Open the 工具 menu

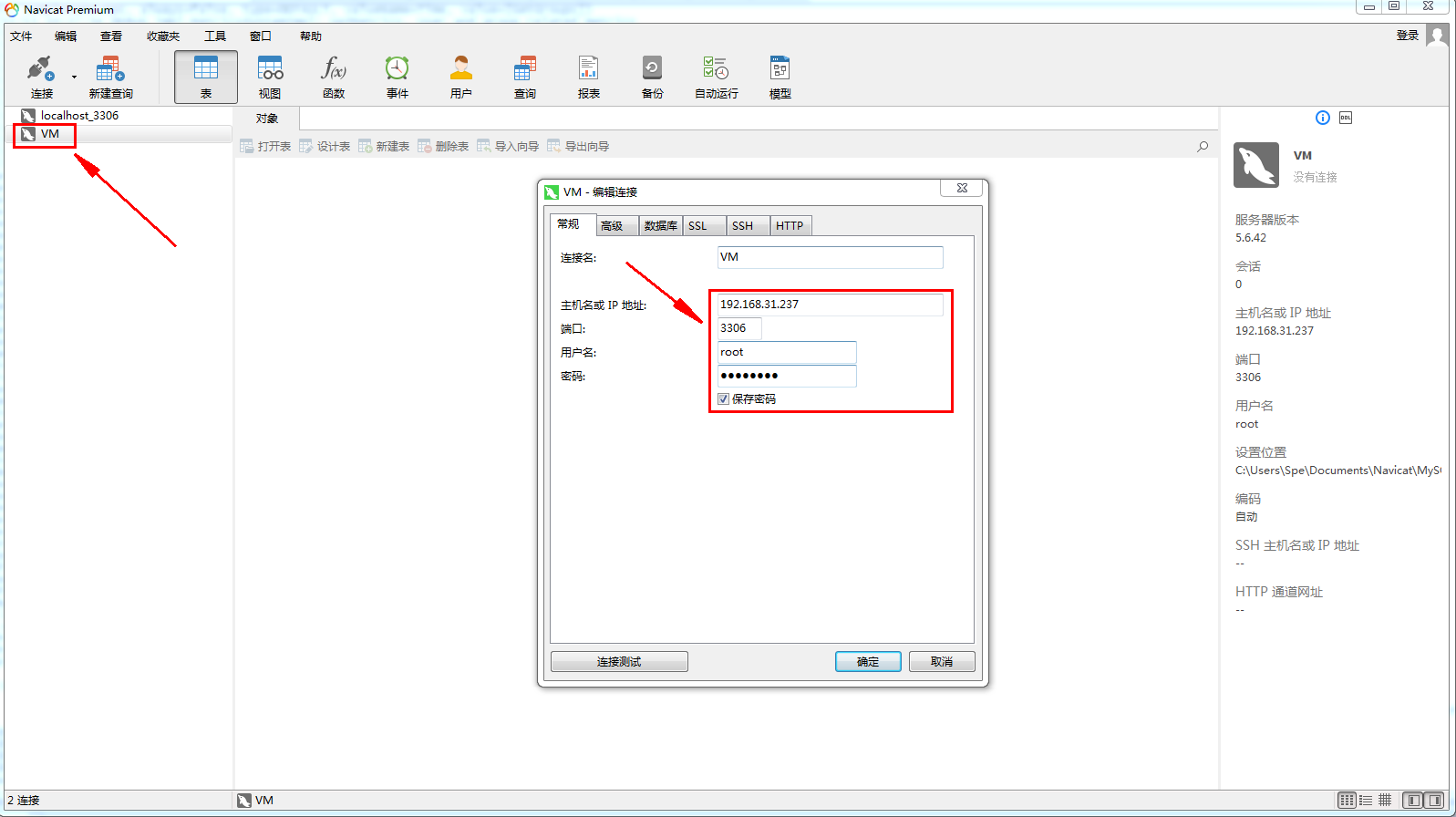point(215,36)
